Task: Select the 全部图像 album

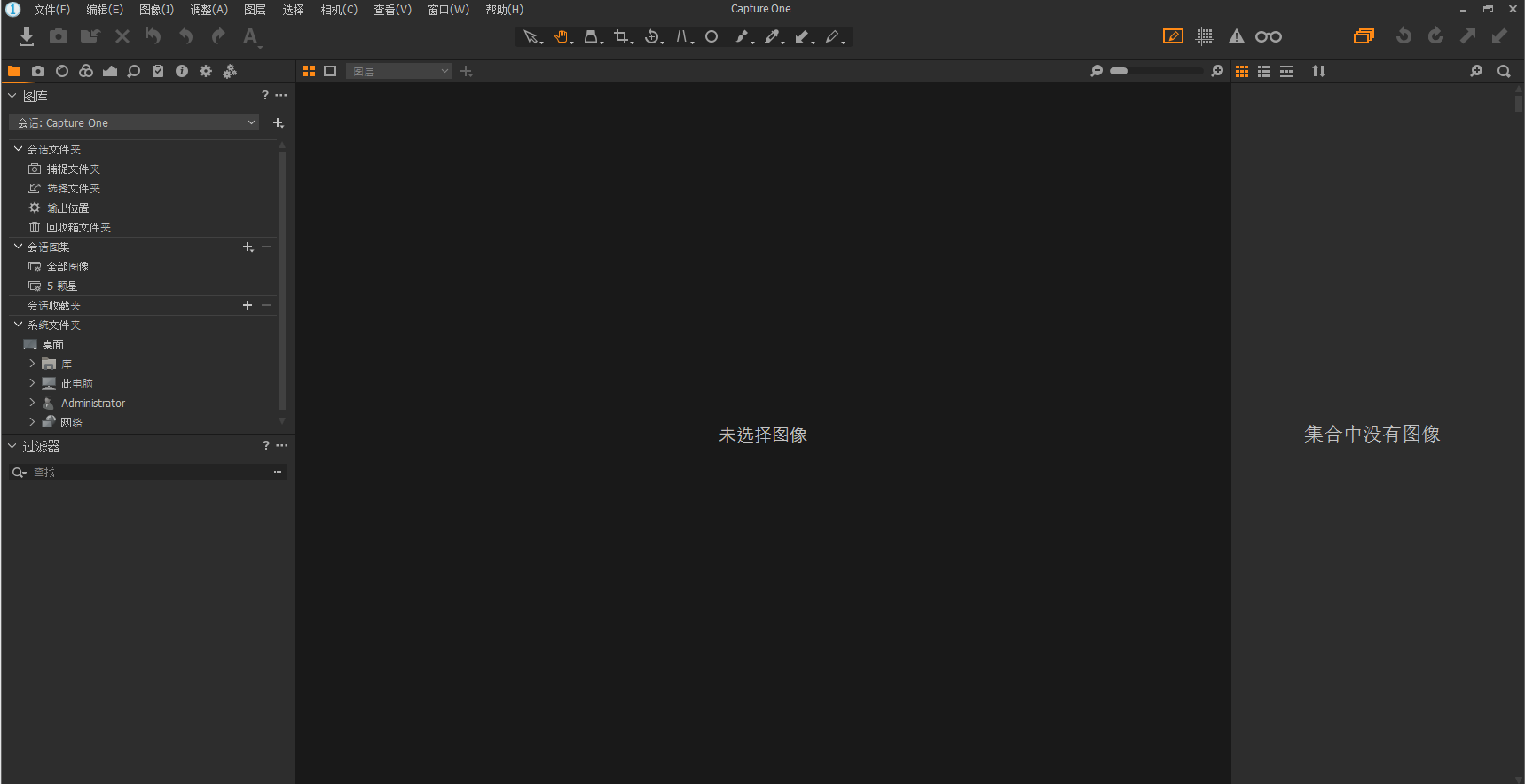Action: click(x=67, y=266)
